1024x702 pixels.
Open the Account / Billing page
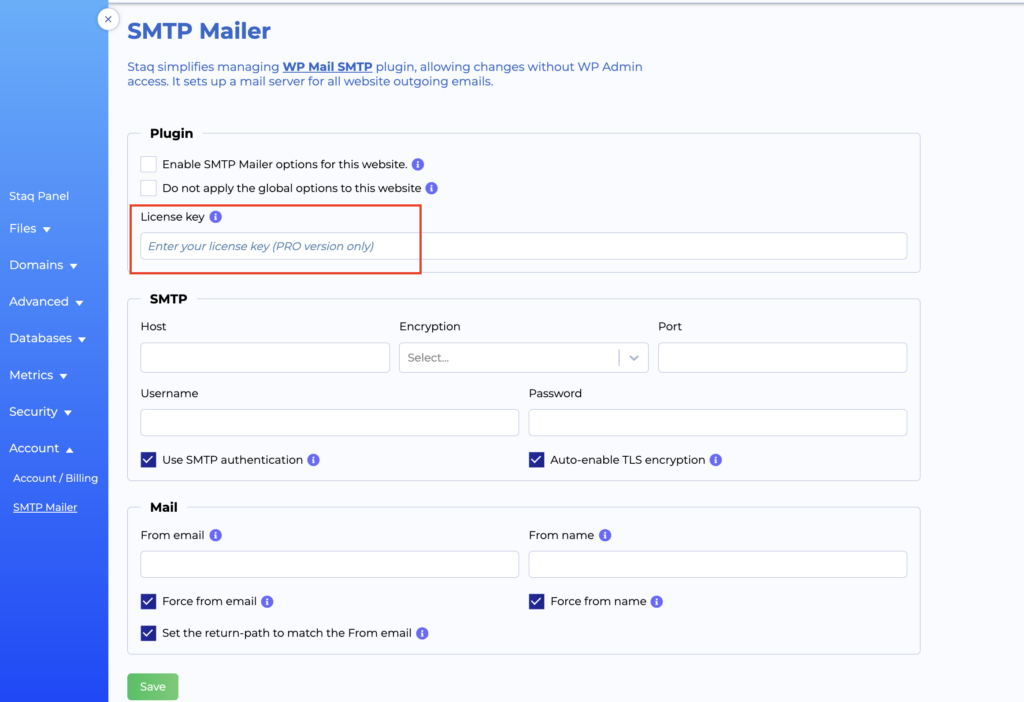tap(55, 478)
